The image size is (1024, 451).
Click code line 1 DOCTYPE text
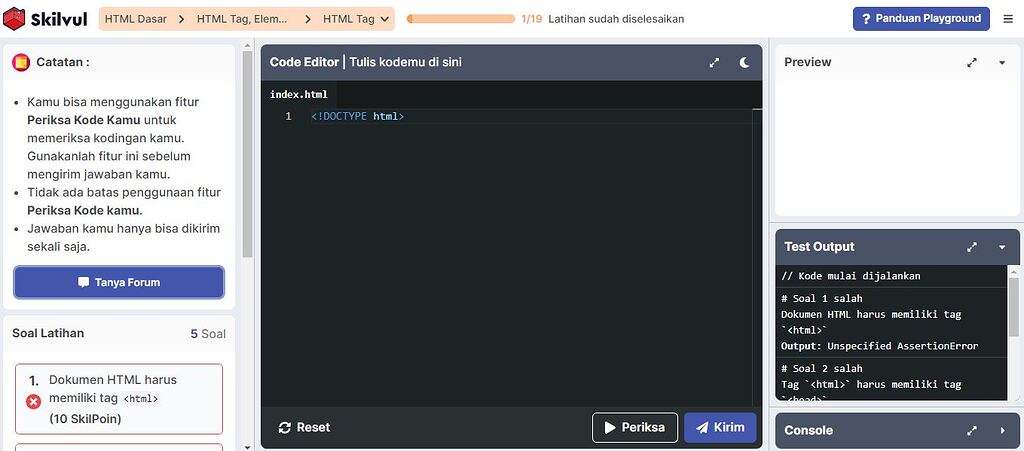pos(357,117)
